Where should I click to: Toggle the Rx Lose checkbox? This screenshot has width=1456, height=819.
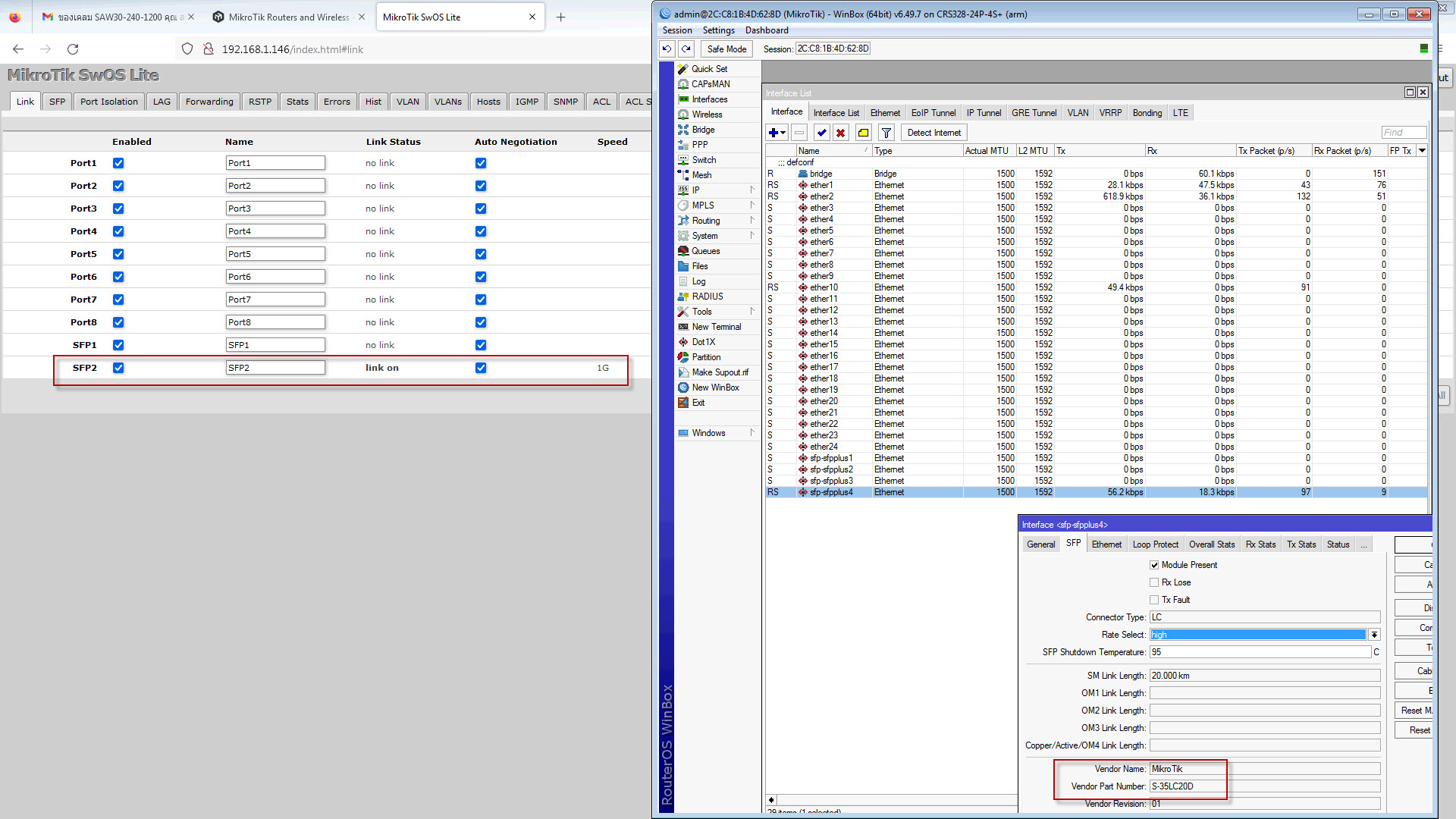[1154, 582]
